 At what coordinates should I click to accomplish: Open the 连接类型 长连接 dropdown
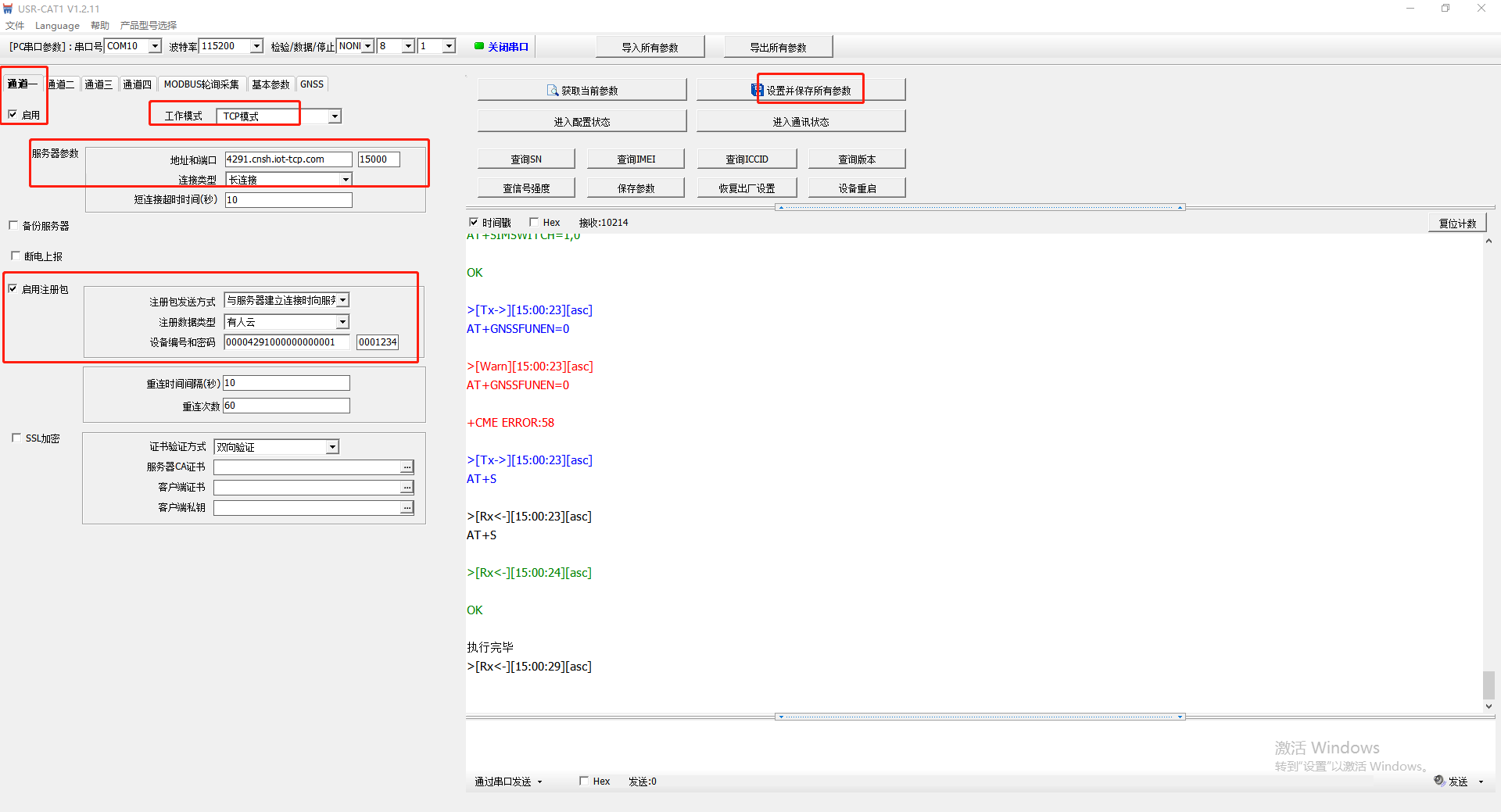[345, 180]
